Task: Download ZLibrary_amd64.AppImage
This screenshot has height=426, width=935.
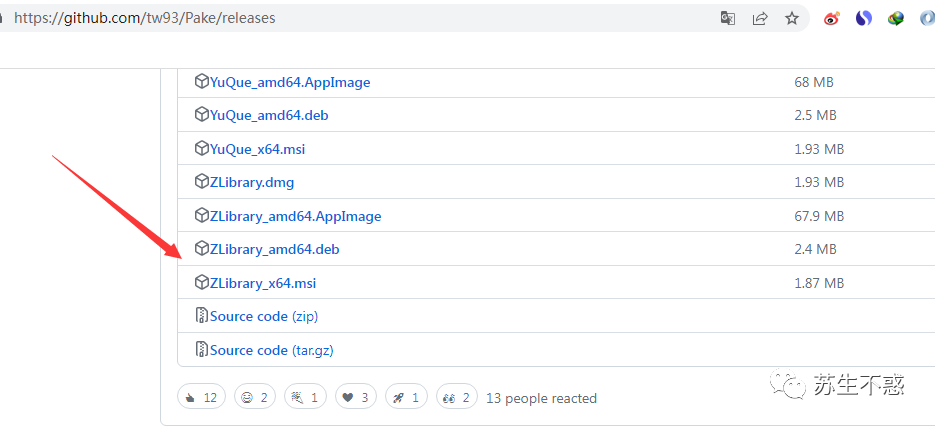Action: [295, 216]
